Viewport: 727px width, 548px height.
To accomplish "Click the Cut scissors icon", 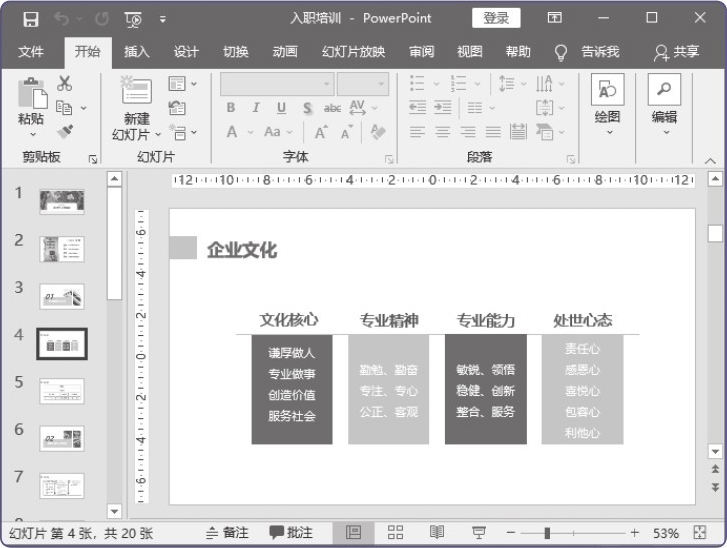I will point(65,84).
